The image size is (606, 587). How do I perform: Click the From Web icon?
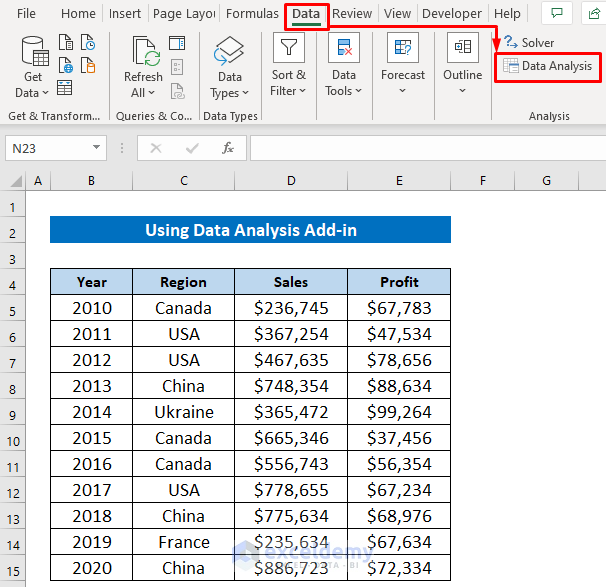tap(66, 65)
